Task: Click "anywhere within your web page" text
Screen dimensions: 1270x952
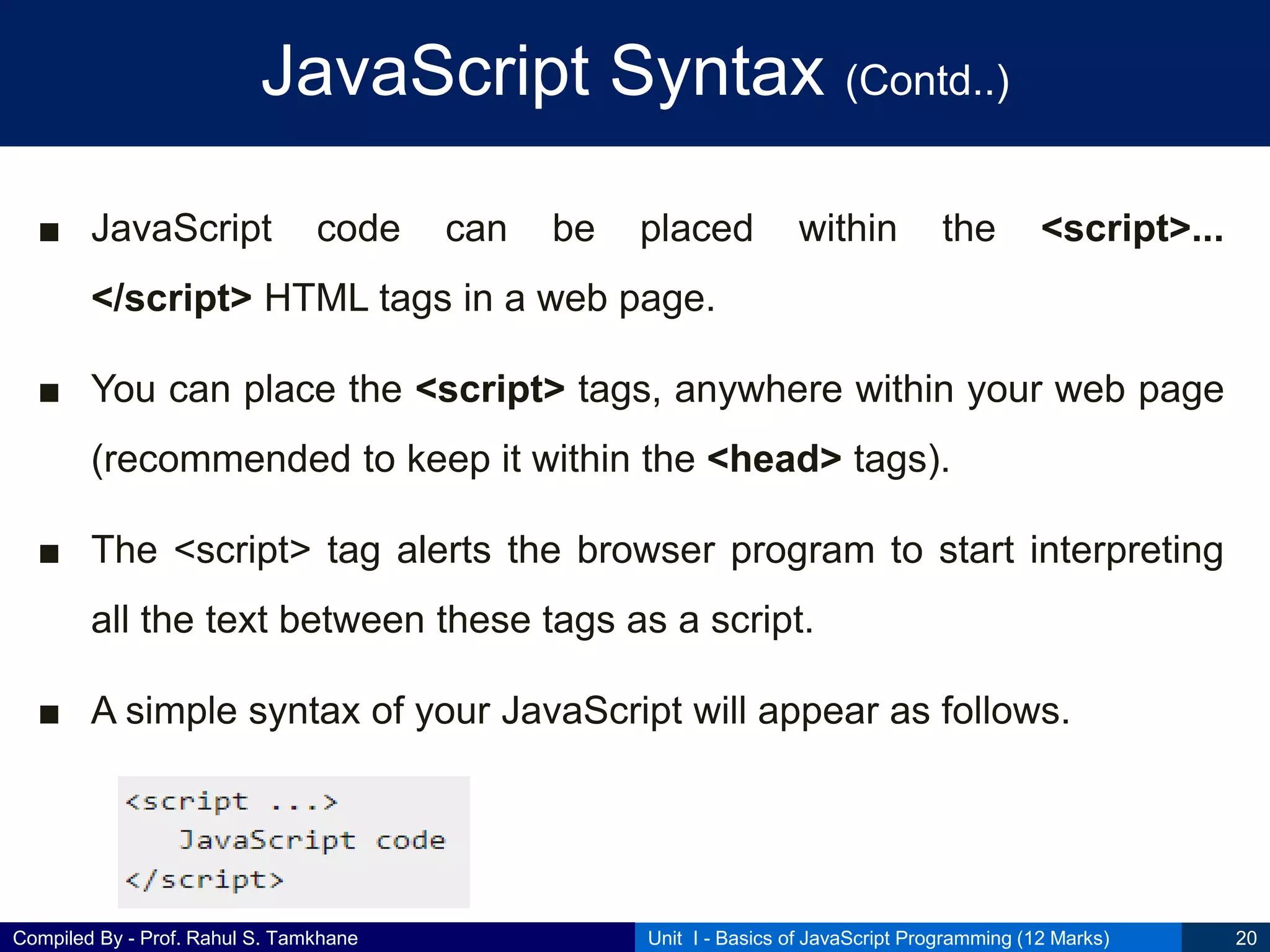Action: (949, 390)
